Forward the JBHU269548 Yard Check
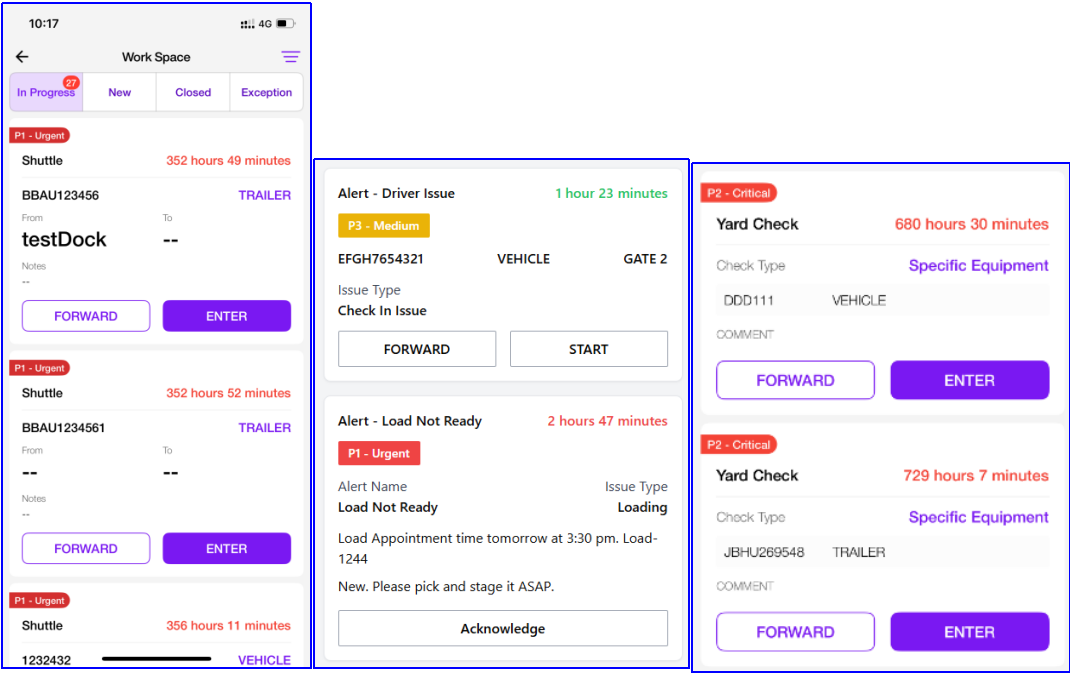 click(795, 632)
